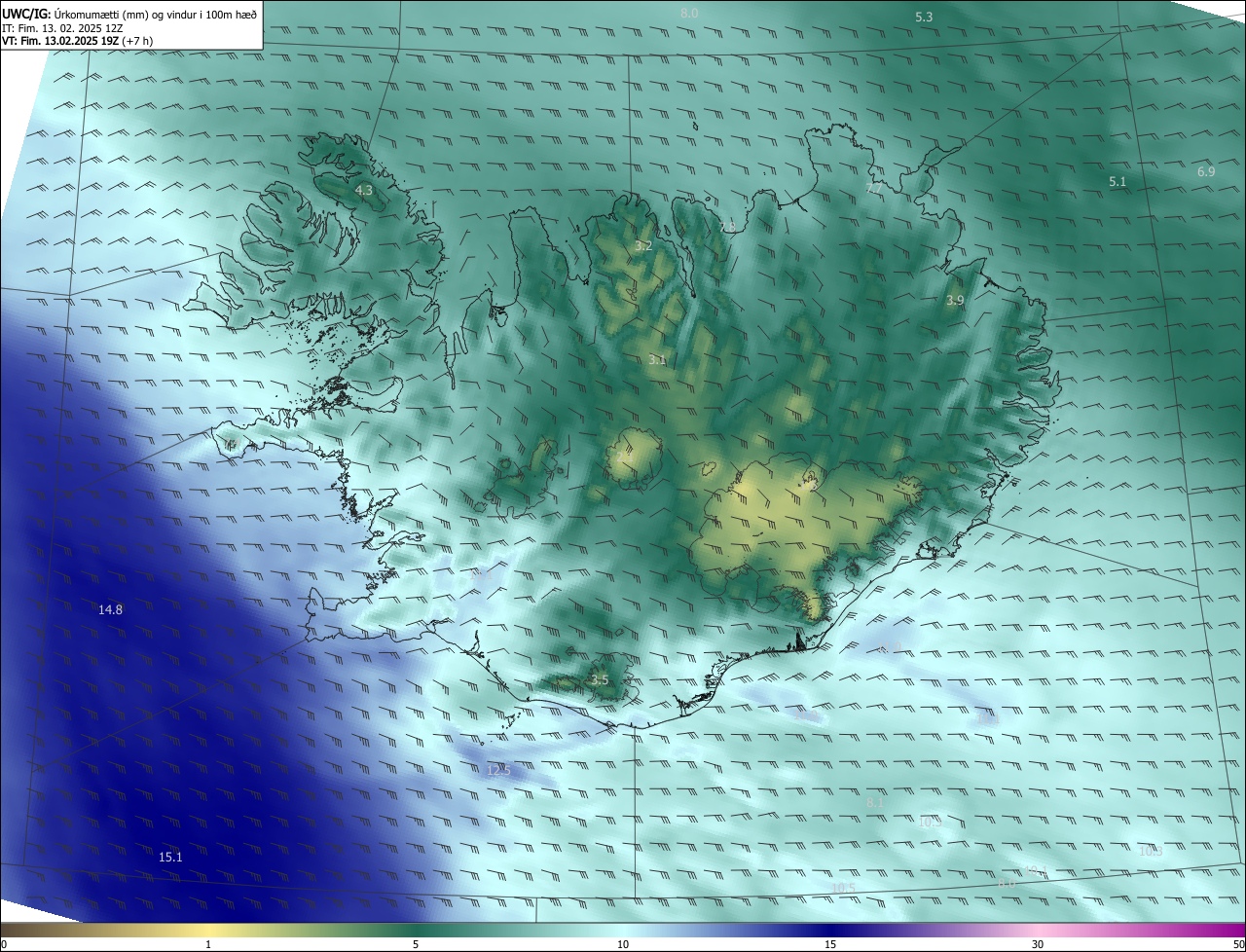The image size is (1246, 952).
Task: Click the 'UWC/IG: Úrkomumætti (mm)' title line
Action: (x=129, y=14)
